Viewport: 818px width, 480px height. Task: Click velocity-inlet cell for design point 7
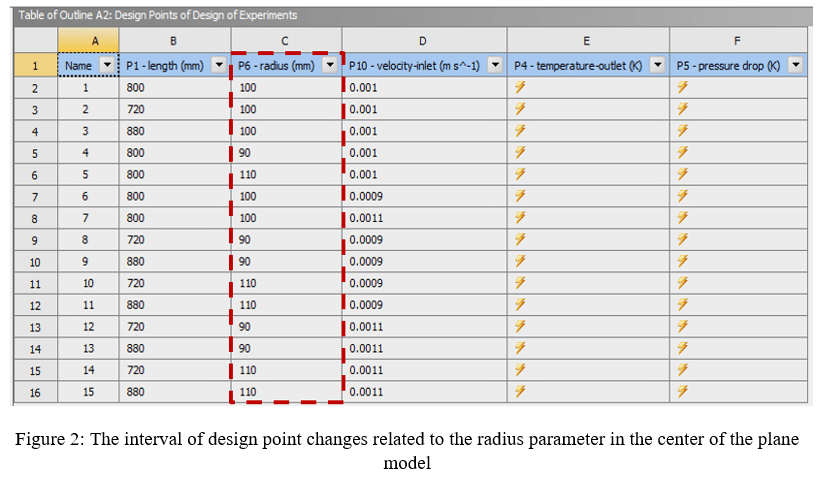(424, 218)
